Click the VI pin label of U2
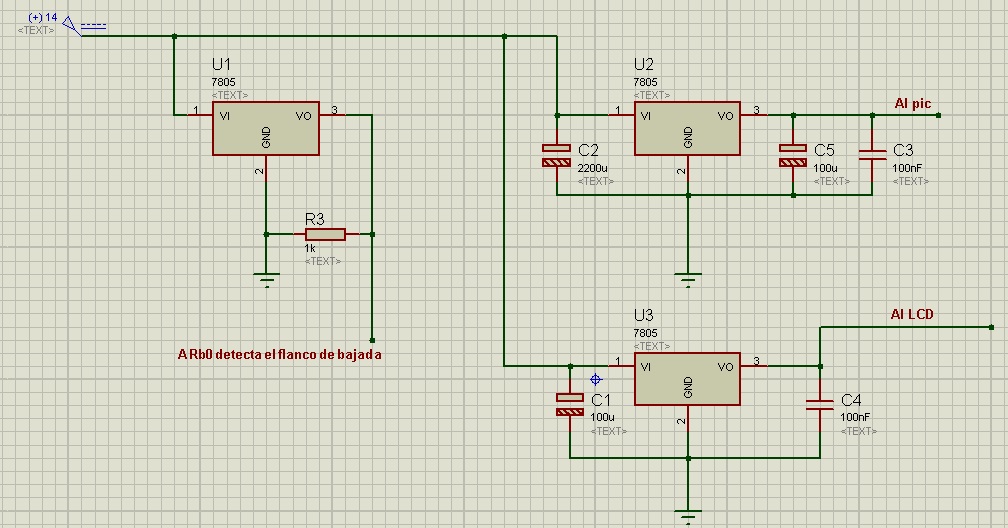Image resolution: width=1008 pixels, height=528 pixels. tap(645, 116)
